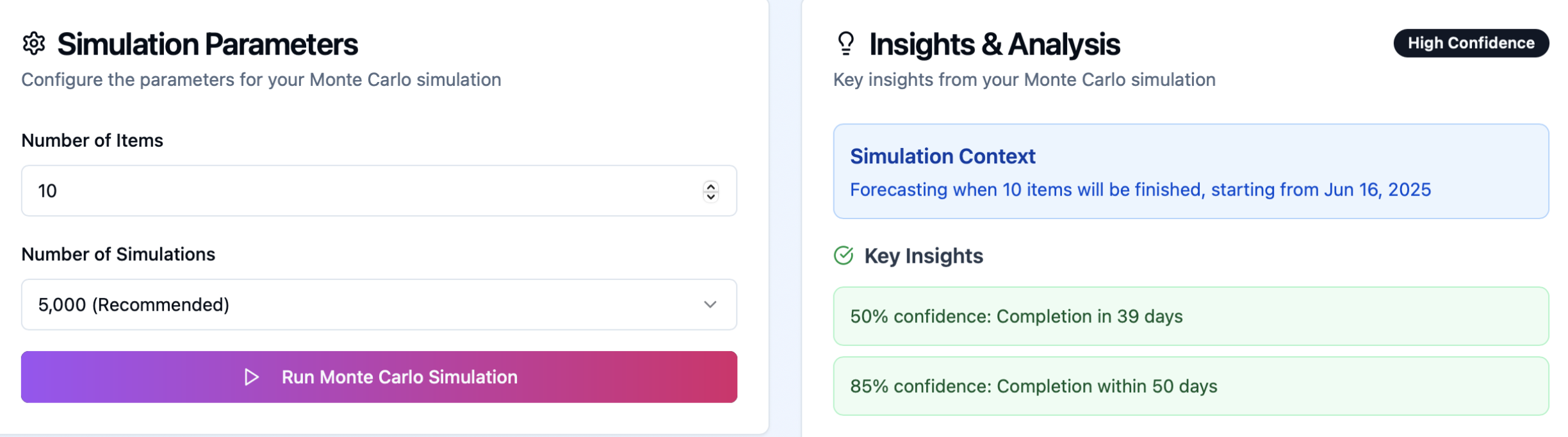Click the green checkmark icon by Key Insights

(x=844, y=256)
